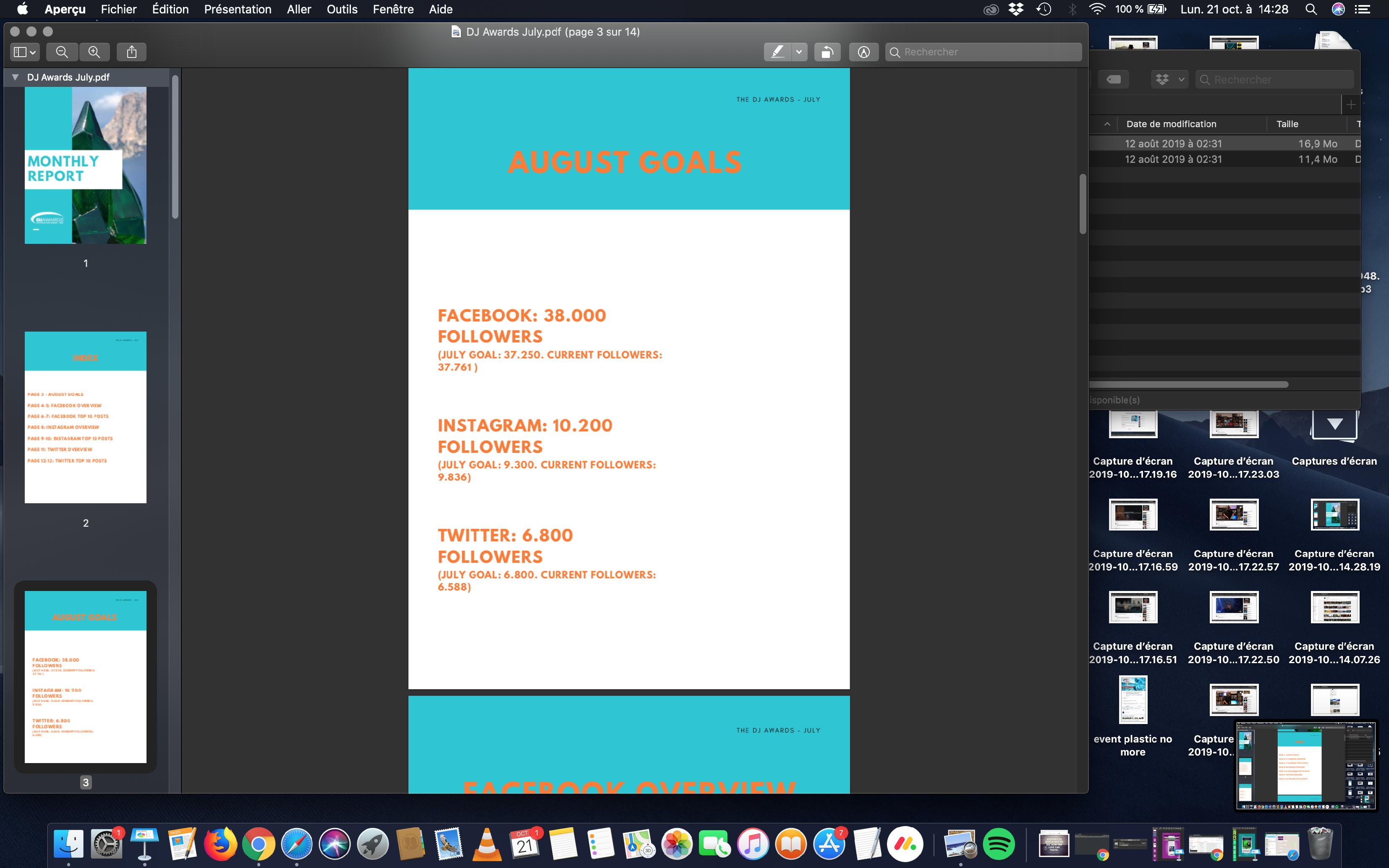Image resolution: width=1389 pixels, height=868 pixels.
Task: Open the Présentation menu
Action: click(238, 9)
